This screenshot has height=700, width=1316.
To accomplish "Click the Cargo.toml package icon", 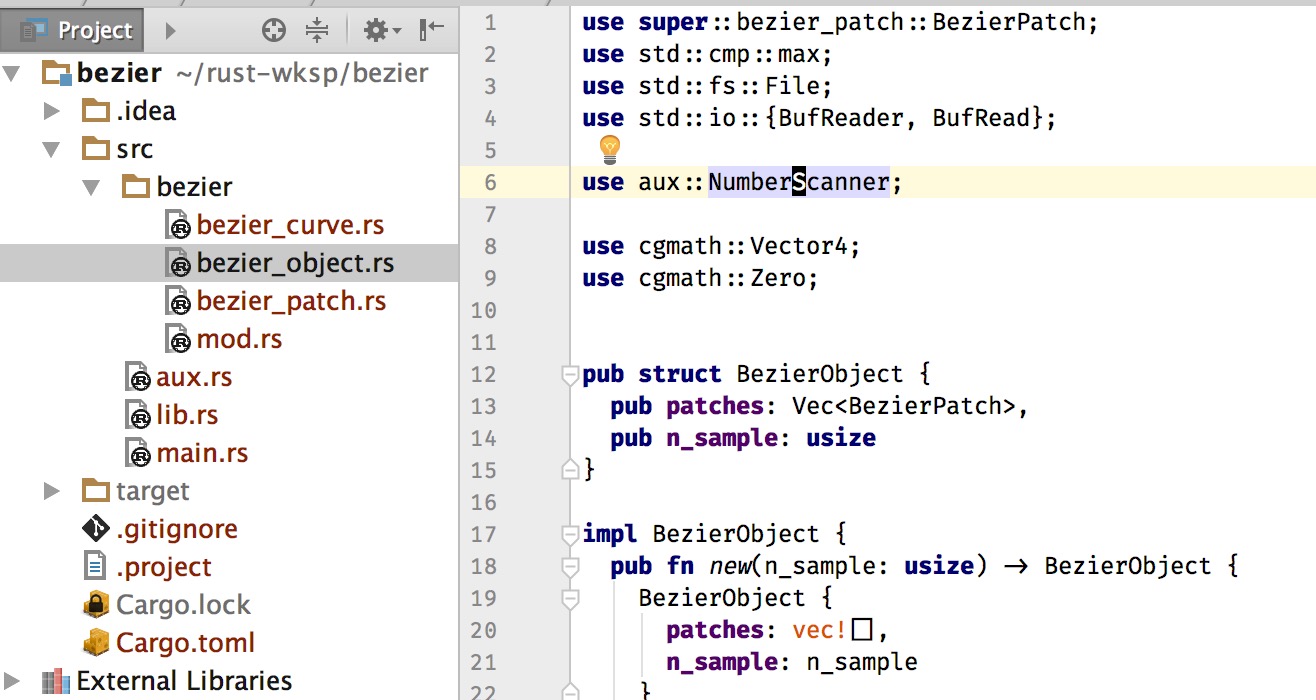I will 96,643.
